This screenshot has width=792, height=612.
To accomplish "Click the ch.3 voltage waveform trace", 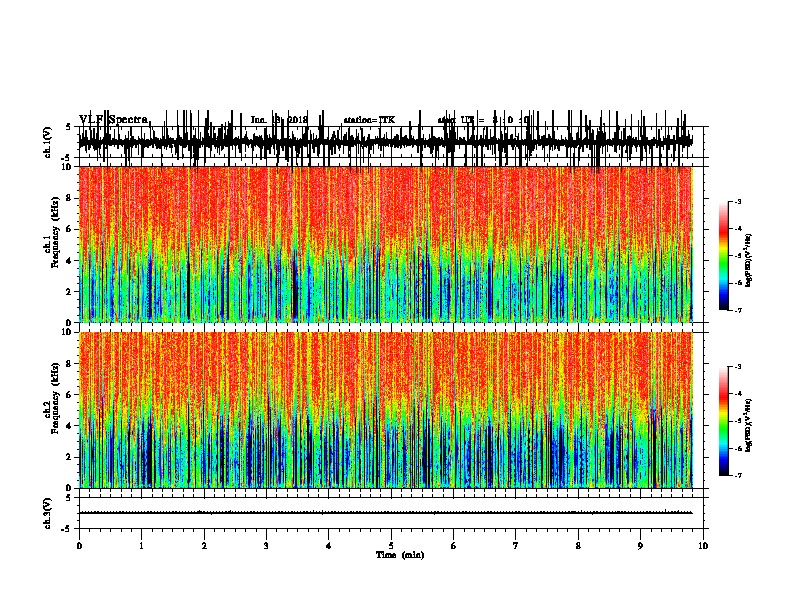I will click(x=386, y=513).
